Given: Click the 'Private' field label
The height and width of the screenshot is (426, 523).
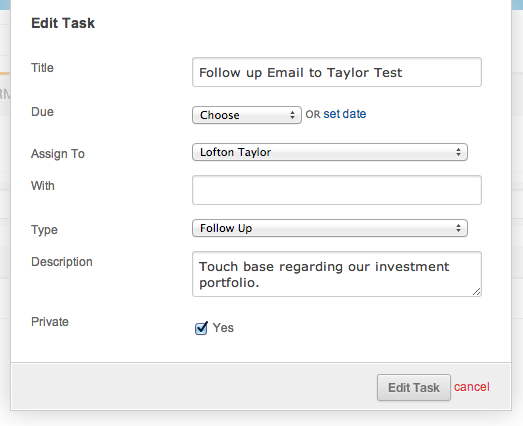Looking at the screenshot, I should tap(50, 322).
